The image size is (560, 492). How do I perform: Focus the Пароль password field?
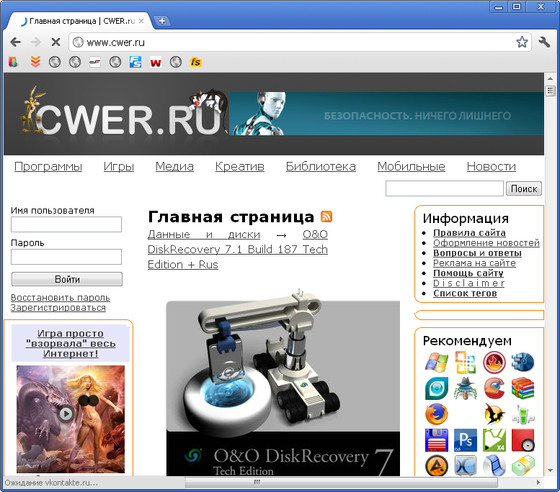coord(66,257)
